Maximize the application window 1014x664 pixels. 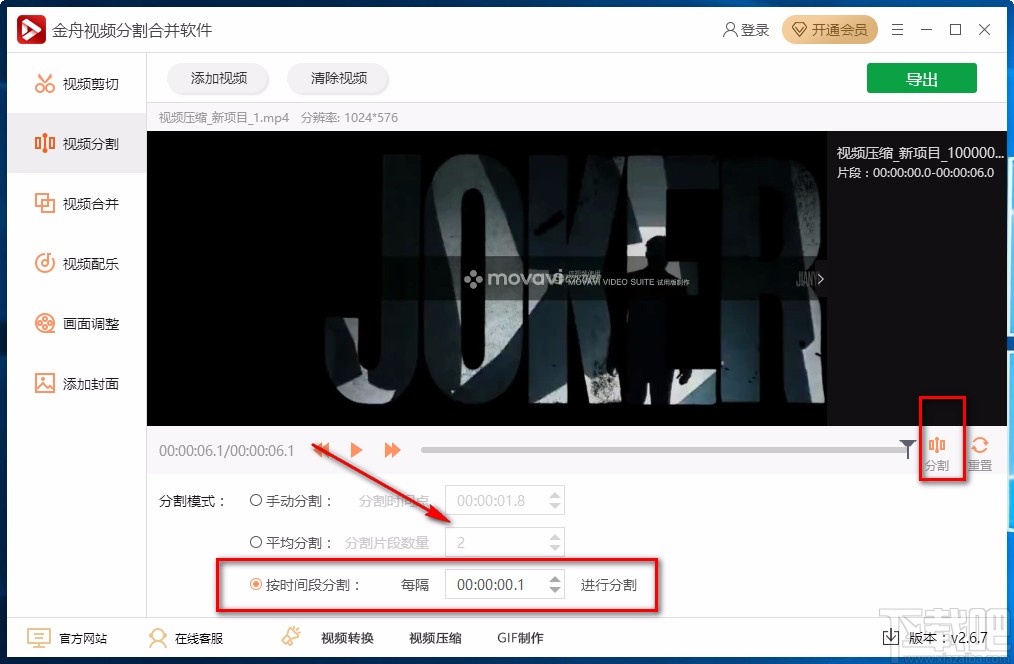[955, 30]
